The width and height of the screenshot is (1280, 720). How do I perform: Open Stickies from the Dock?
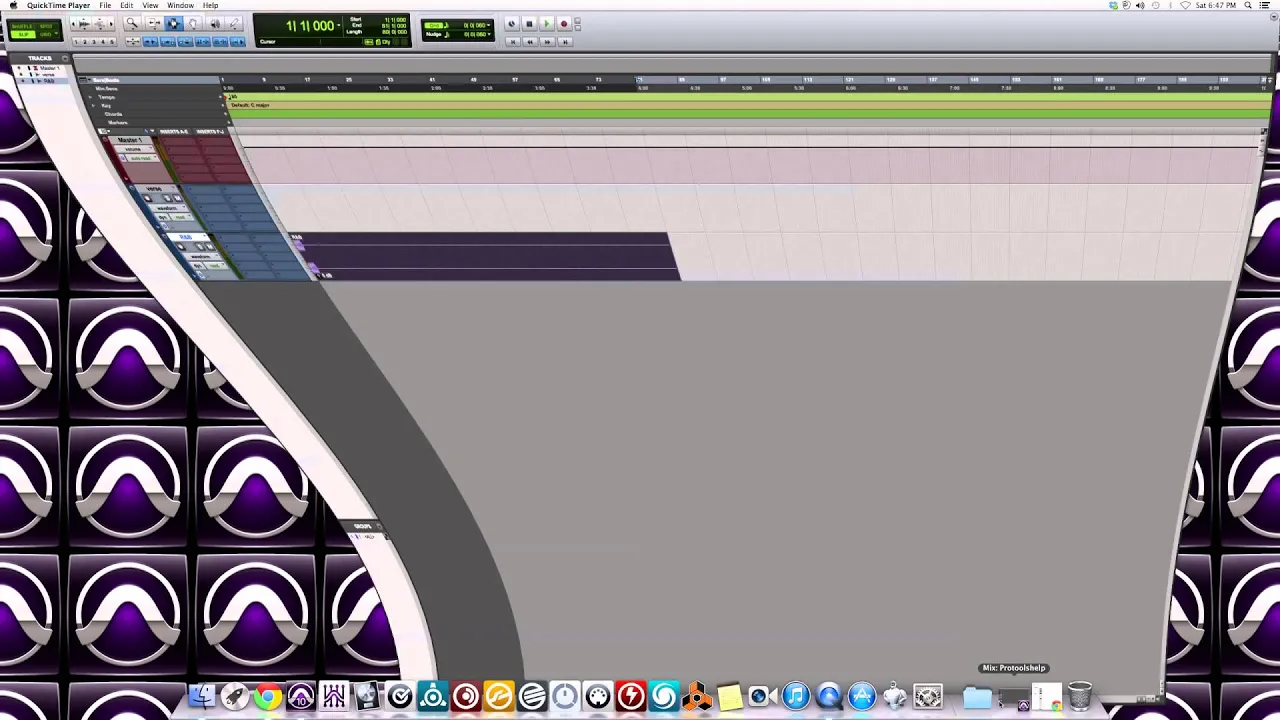click(x=730, y=696)
